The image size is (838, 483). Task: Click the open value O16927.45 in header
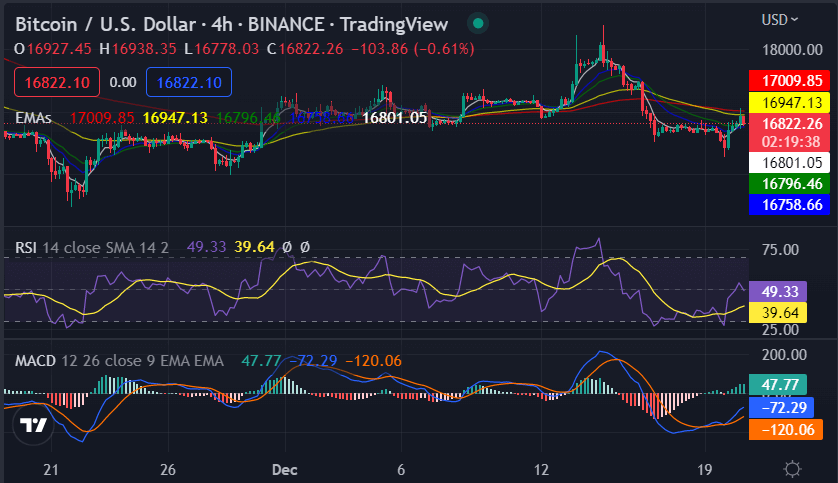click(53, 49)
